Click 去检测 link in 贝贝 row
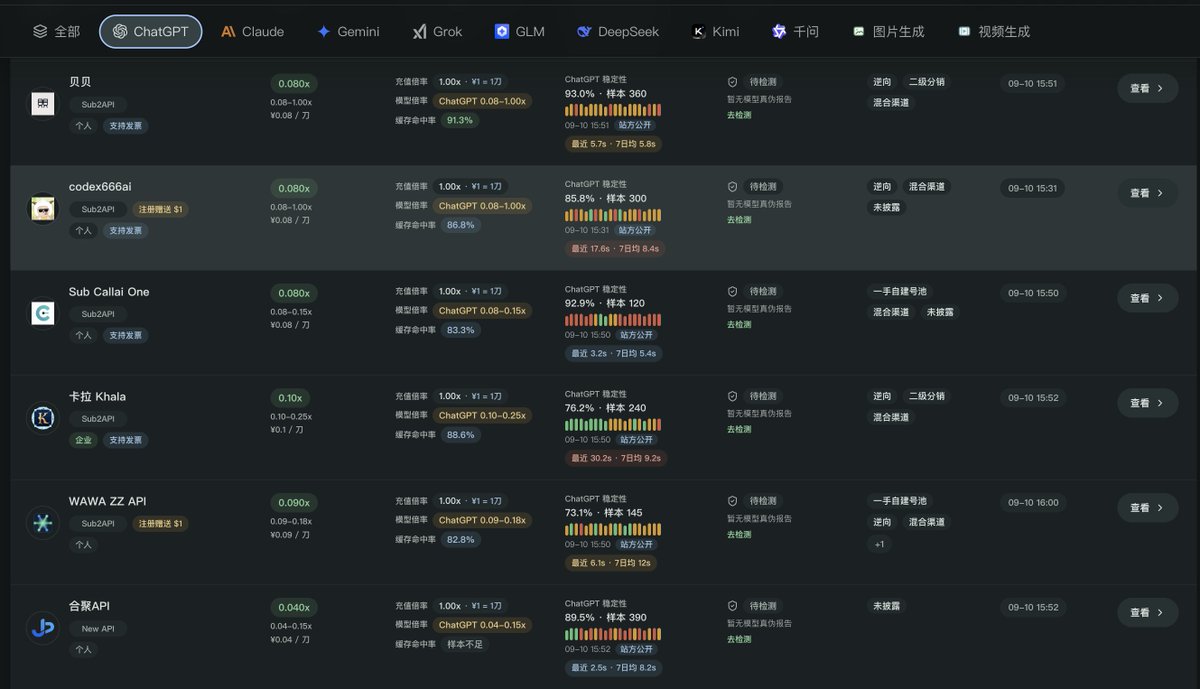The height and width of the screenshot is (689, 1200). pos(739,115)
